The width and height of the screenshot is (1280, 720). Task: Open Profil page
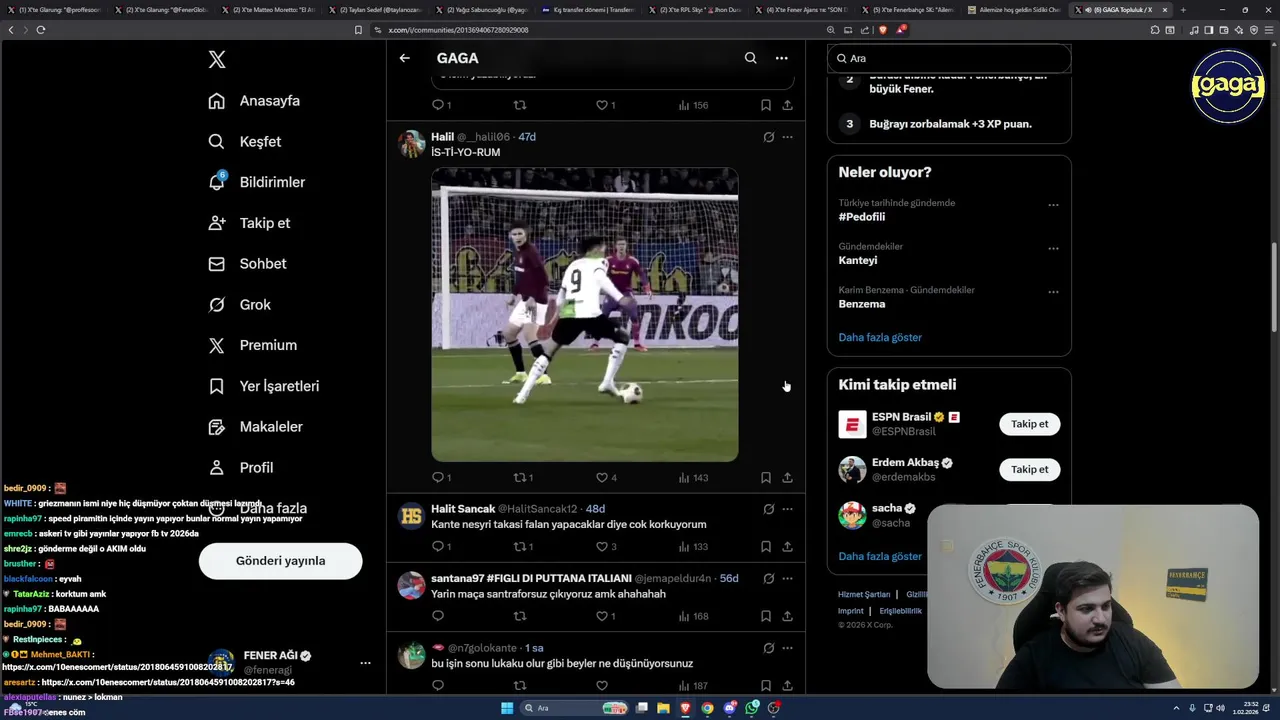pos(241,467)
